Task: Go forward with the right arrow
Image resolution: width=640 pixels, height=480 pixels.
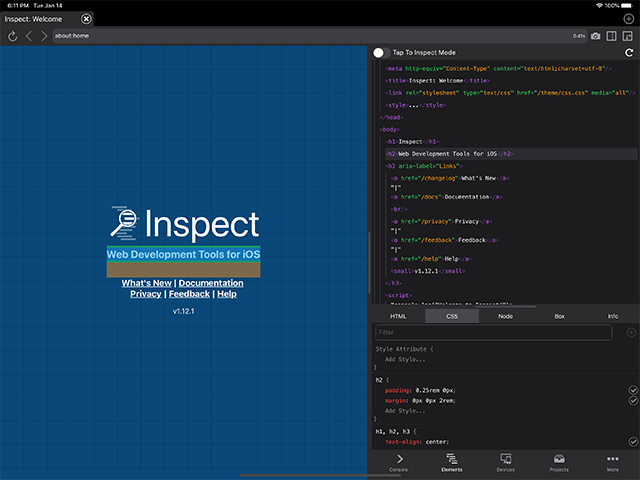Action: tap(44, 36)
